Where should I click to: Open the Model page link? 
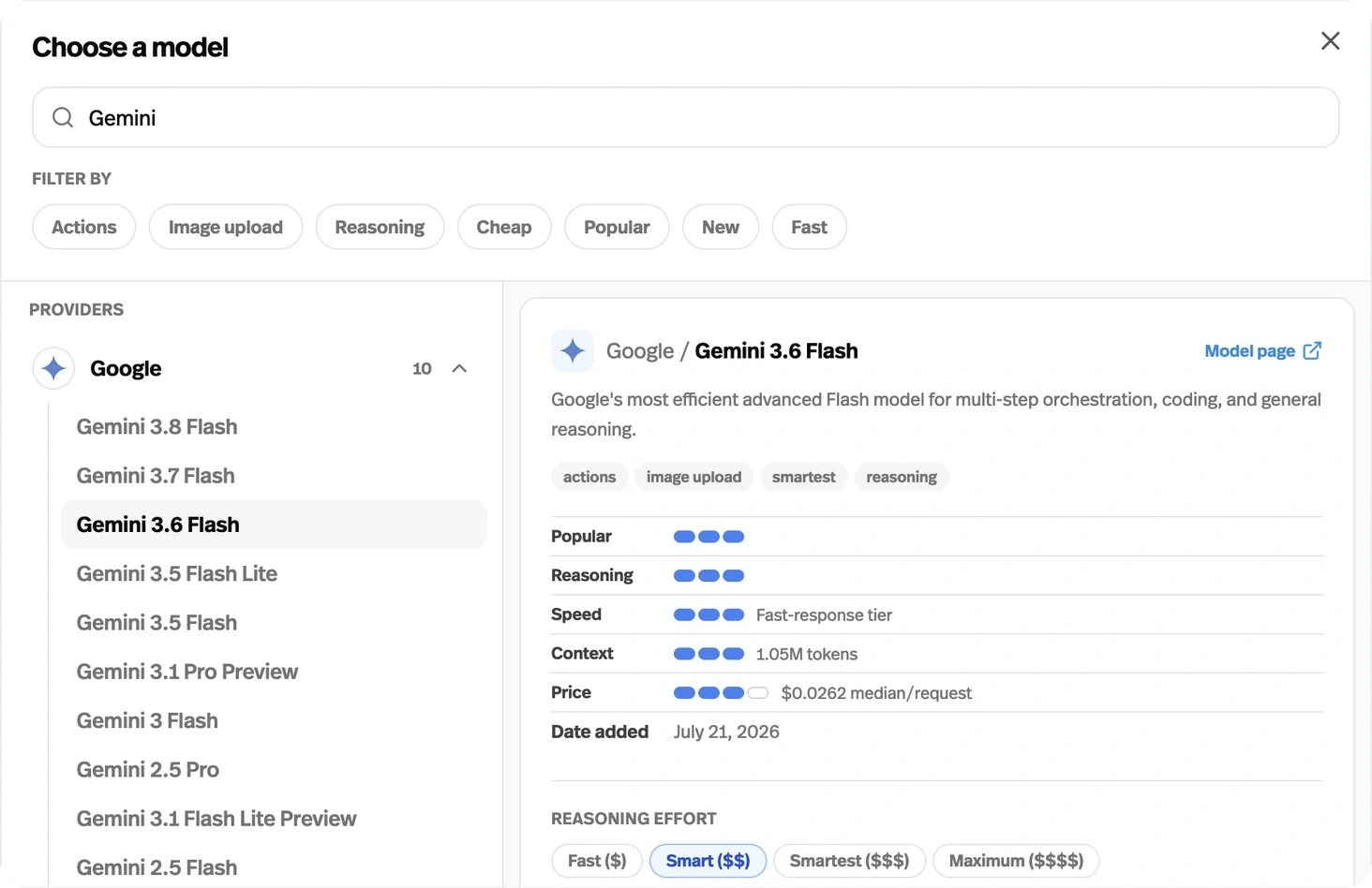click(1262, 350)
